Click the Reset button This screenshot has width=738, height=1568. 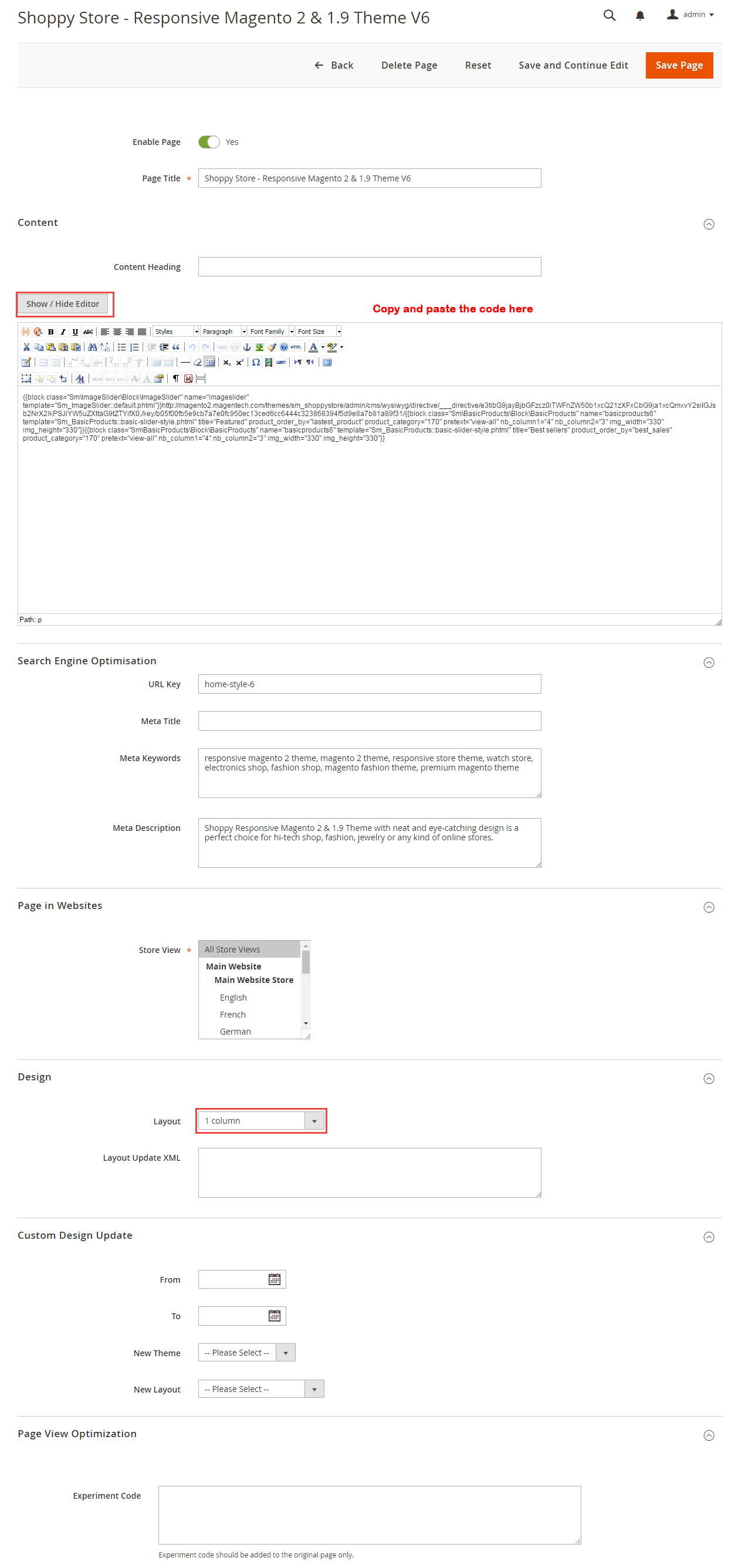[478, 65]
